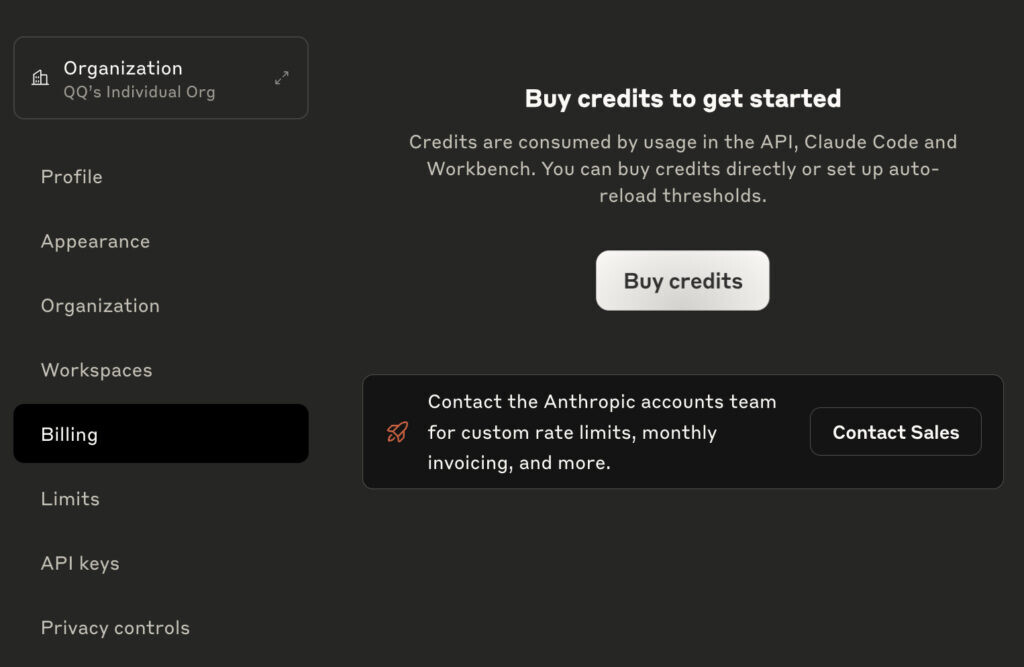
Task: Open the Profile settings page
Action: [x=72, y=177]
